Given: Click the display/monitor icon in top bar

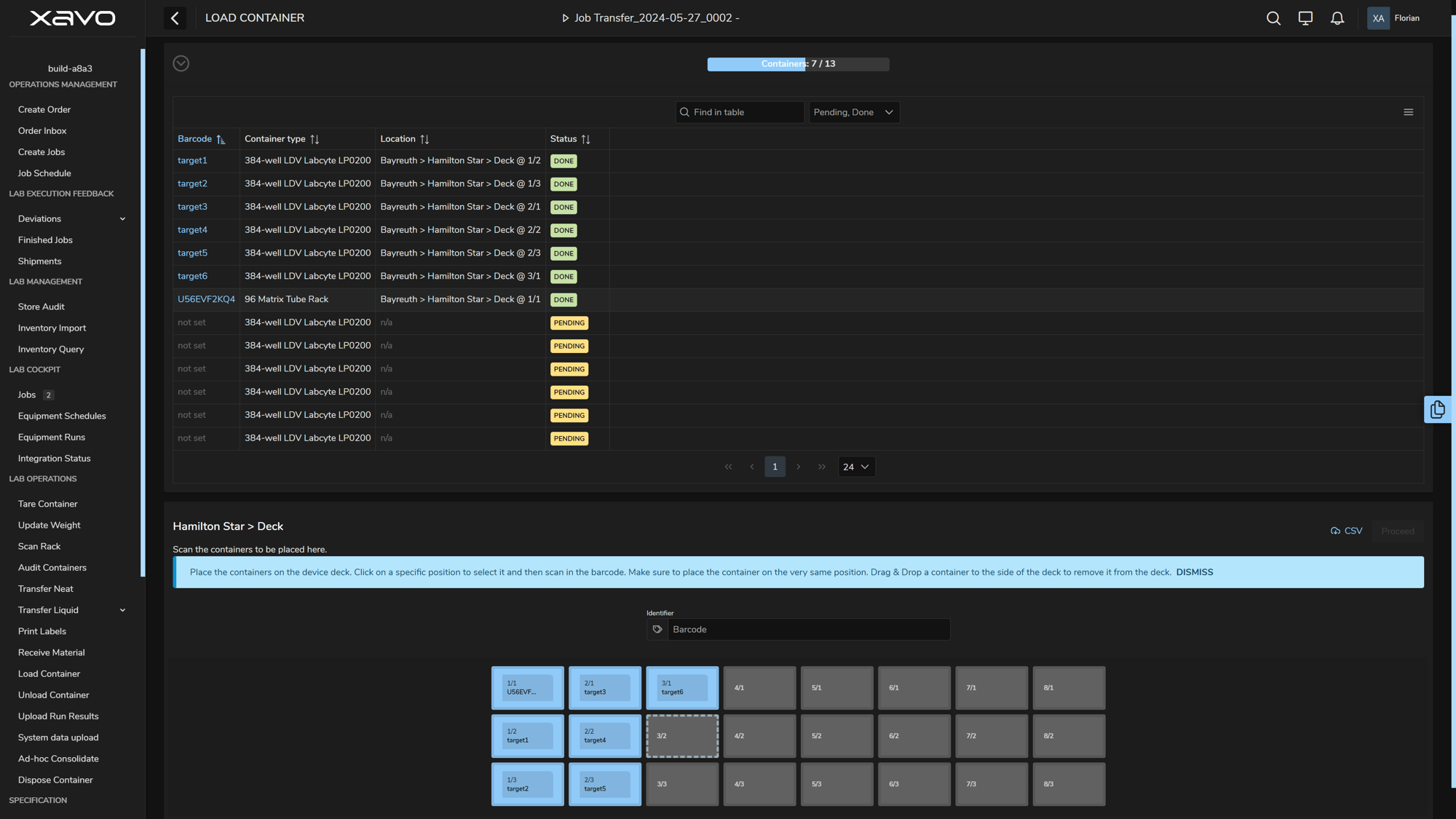Looking at the screenshot, I should (1306, 18).
